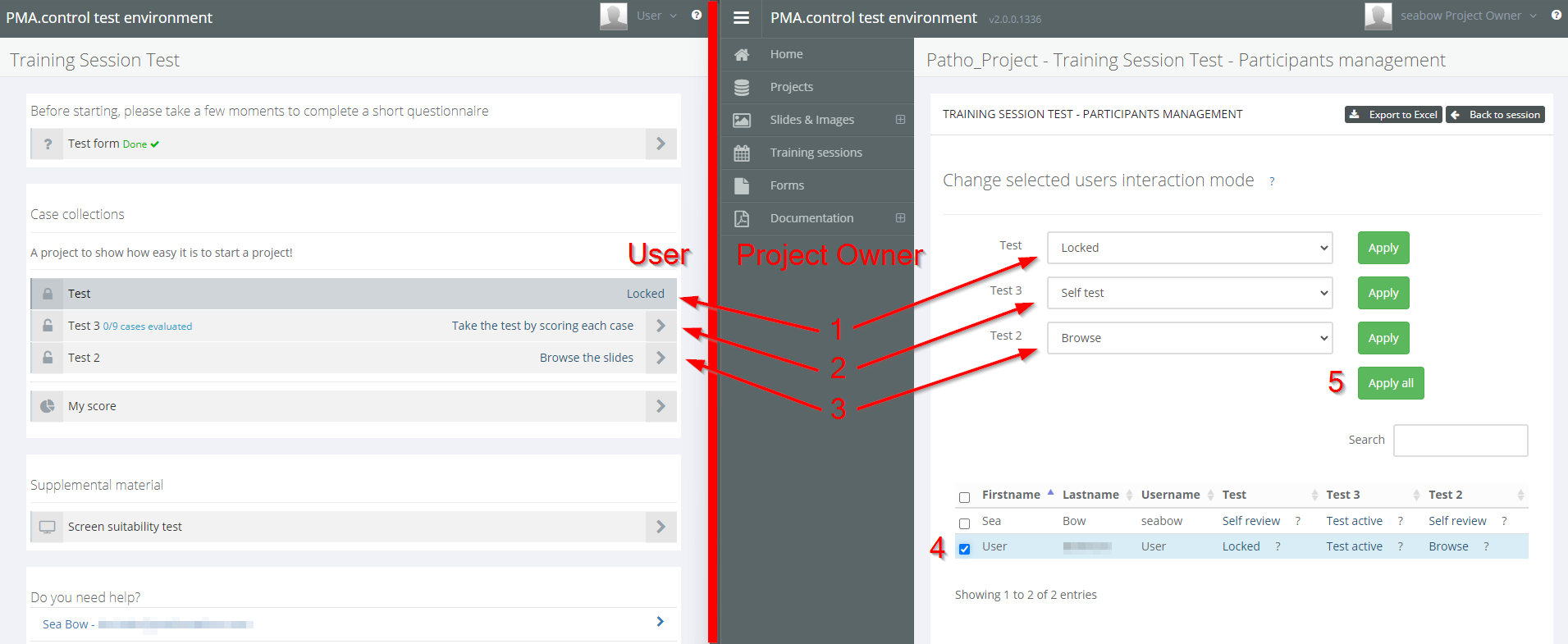This screenshot has height=644, width=1568.
Task: Open the Forms menu item
Action: pyautogui.click(x=787, y=185)
